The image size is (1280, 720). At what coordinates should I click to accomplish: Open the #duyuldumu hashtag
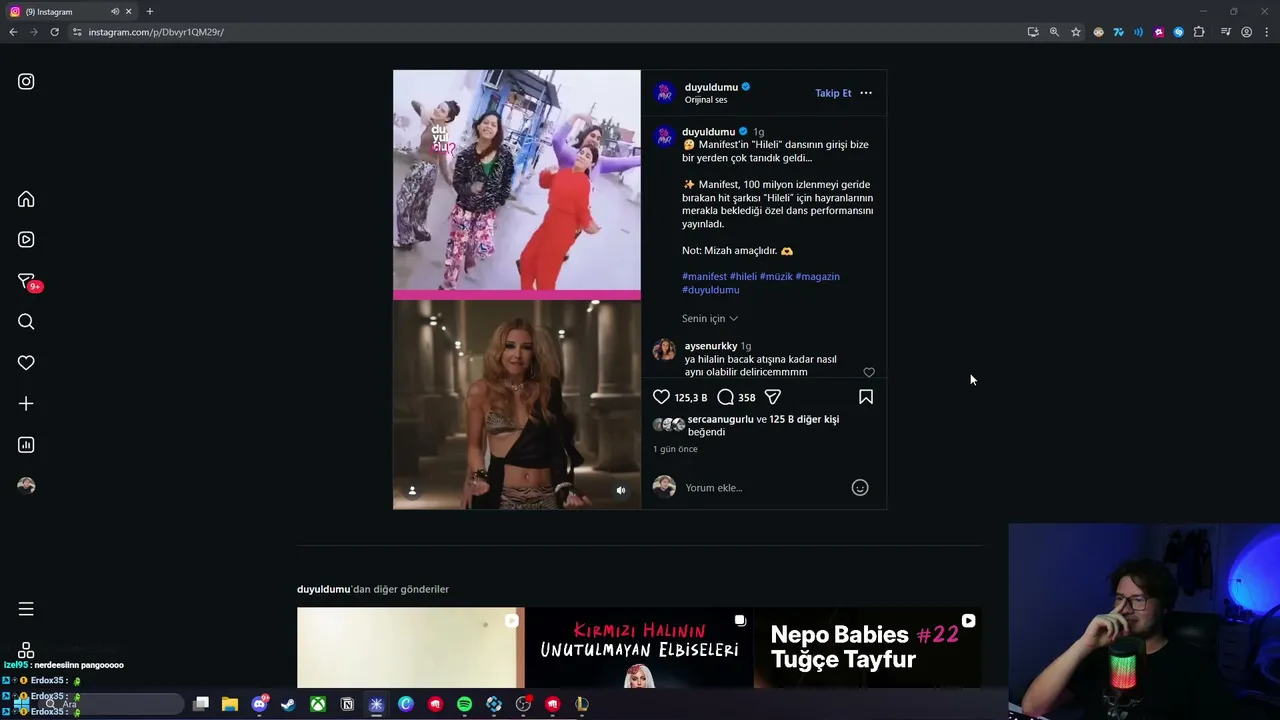[711, 290]
